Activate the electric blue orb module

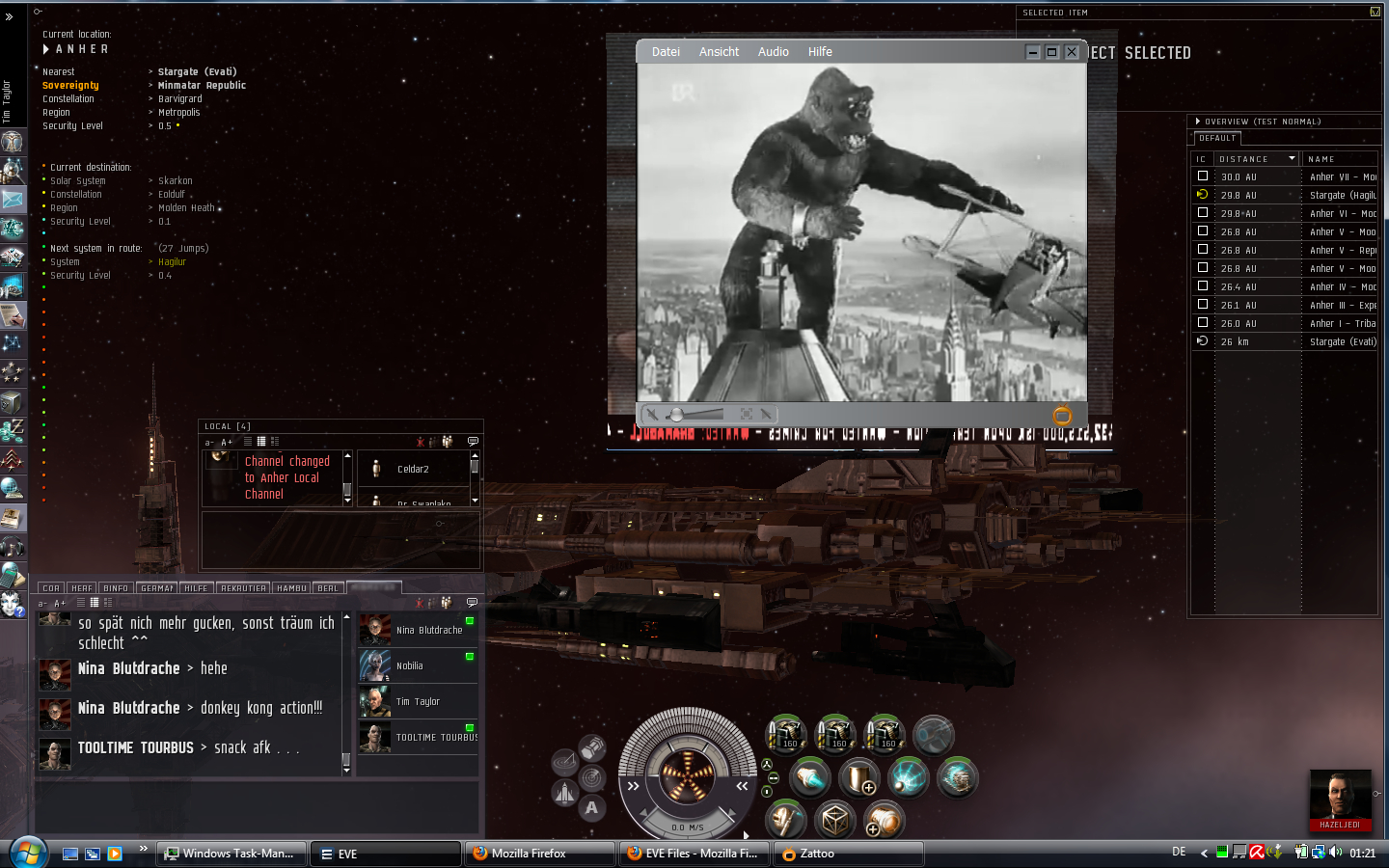(x=909, y=777)
